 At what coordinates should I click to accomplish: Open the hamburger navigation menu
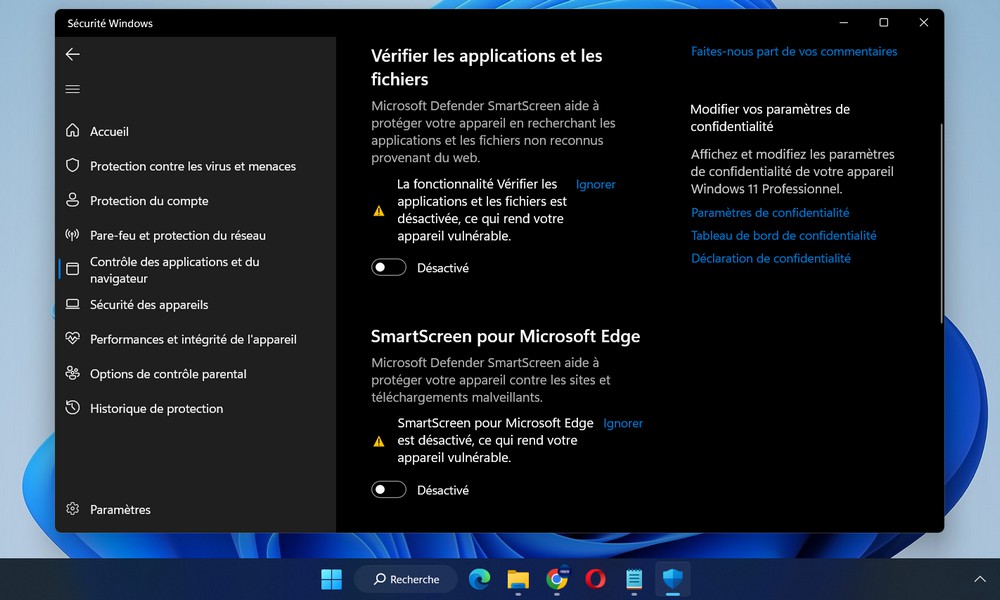pos(73,89)
